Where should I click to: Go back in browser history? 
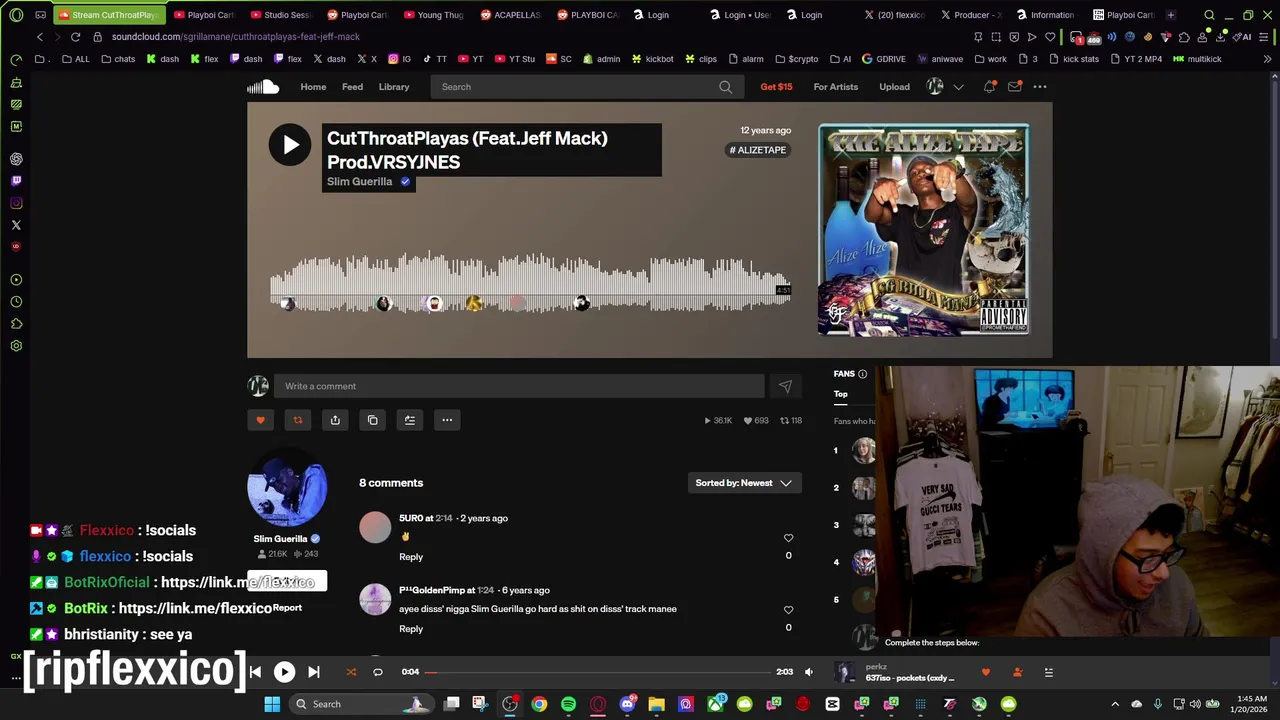[x=40, y=37]
